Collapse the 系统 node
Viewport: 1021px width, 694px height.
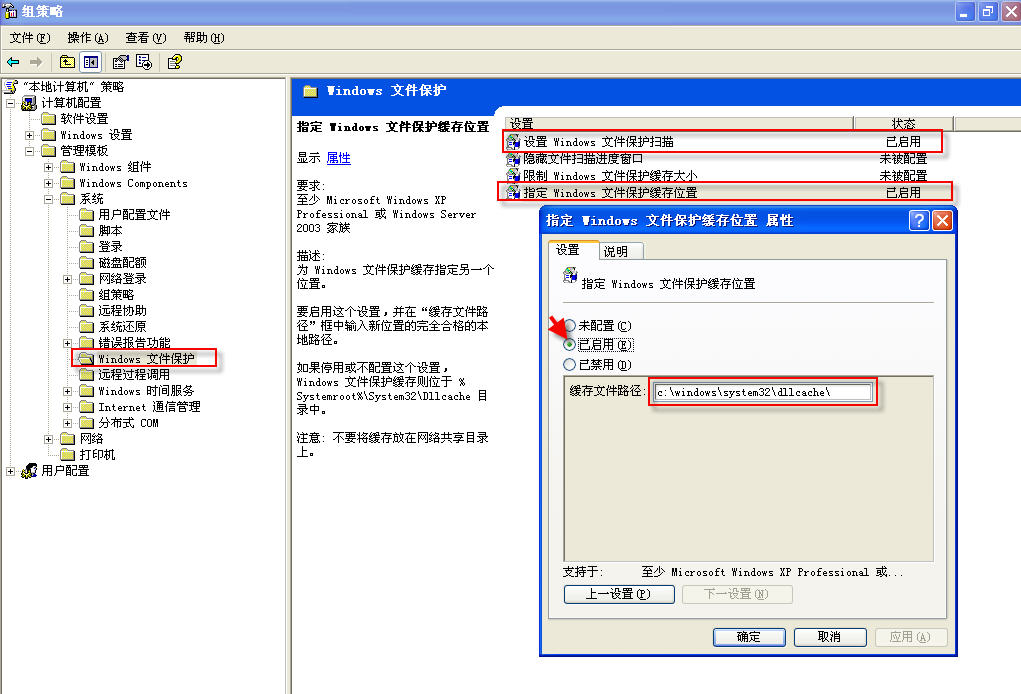48,199
